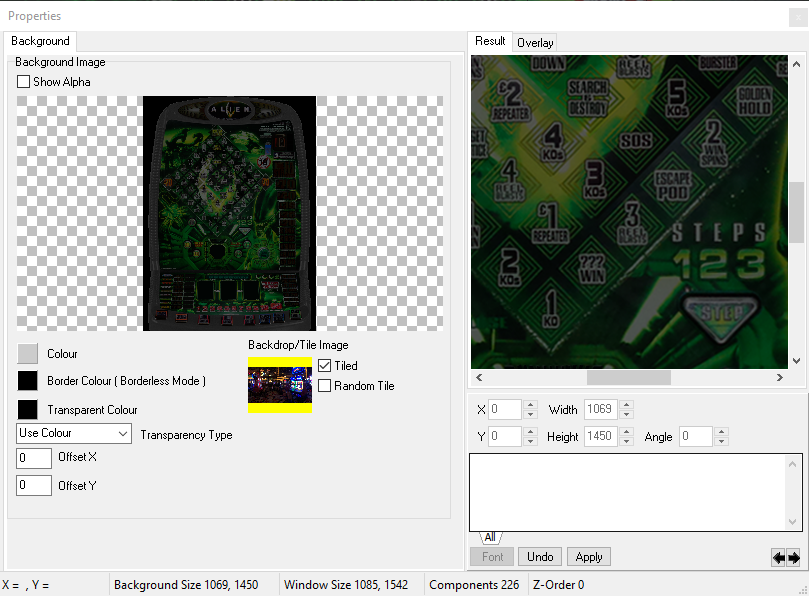Click the 'X = , Y =' status text
Image resolution: width=809 pixels, height=596 pixels.
pos(25,585)
